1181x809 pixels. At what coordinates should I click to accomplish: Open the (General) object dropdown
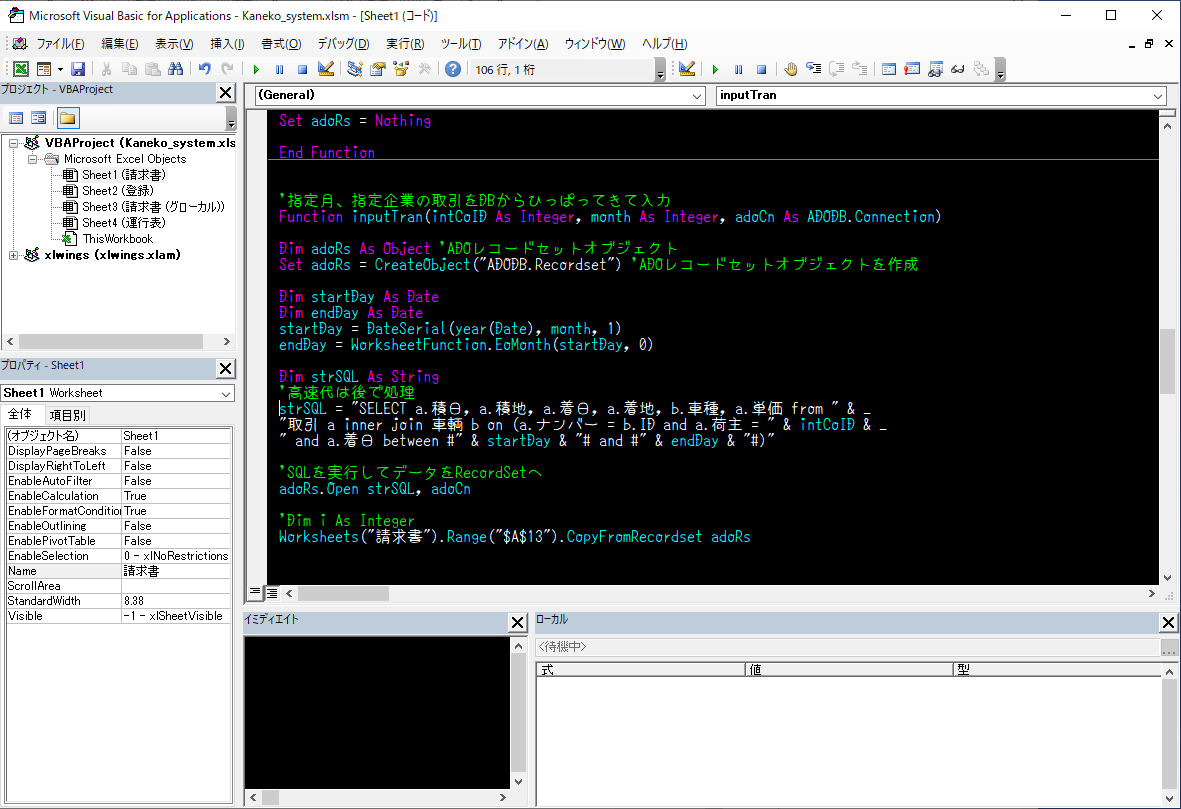(697, 96)
